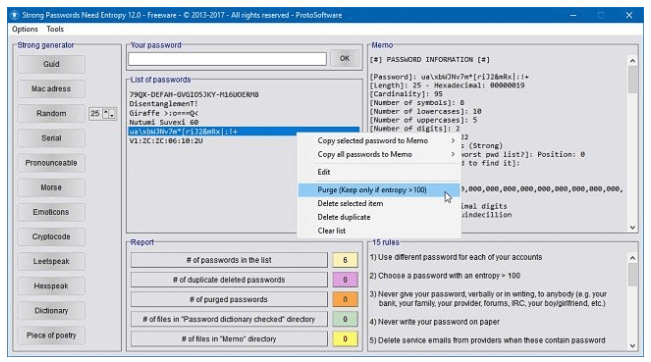Open the Tools menu
This screenshot has height=362, width=651.
[55, 29]
